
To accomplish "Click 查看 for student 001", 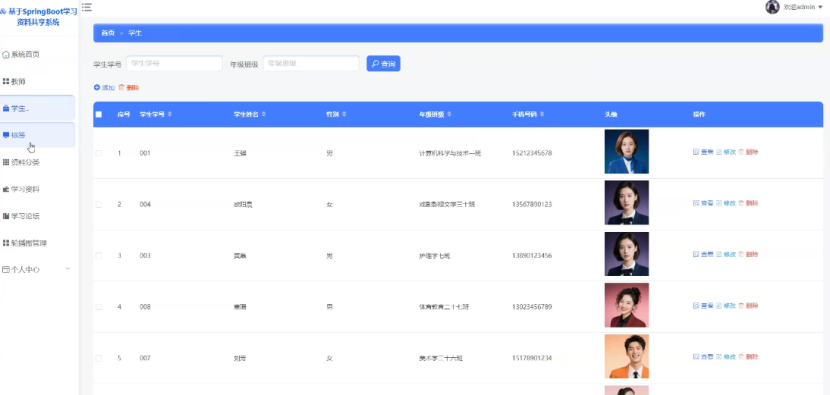I will click(703, 152).
